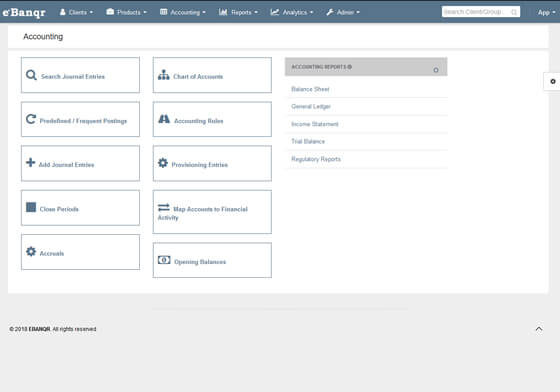Screen dimensions: 560x392
Task: Click the Reports bar chart icon
Action: tap(223, 12)
